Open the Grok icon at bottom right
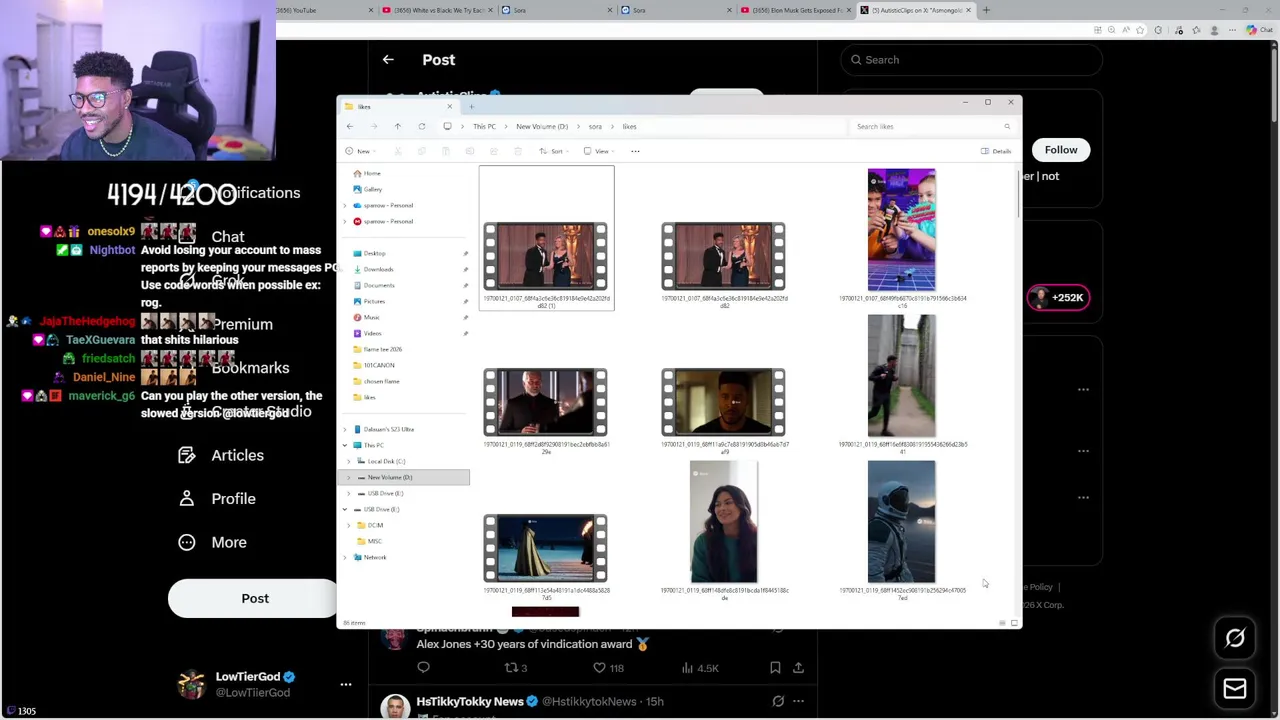The width and height of the screenshot is (1280, 720). pyautogui.click(x=1235, y=638)
